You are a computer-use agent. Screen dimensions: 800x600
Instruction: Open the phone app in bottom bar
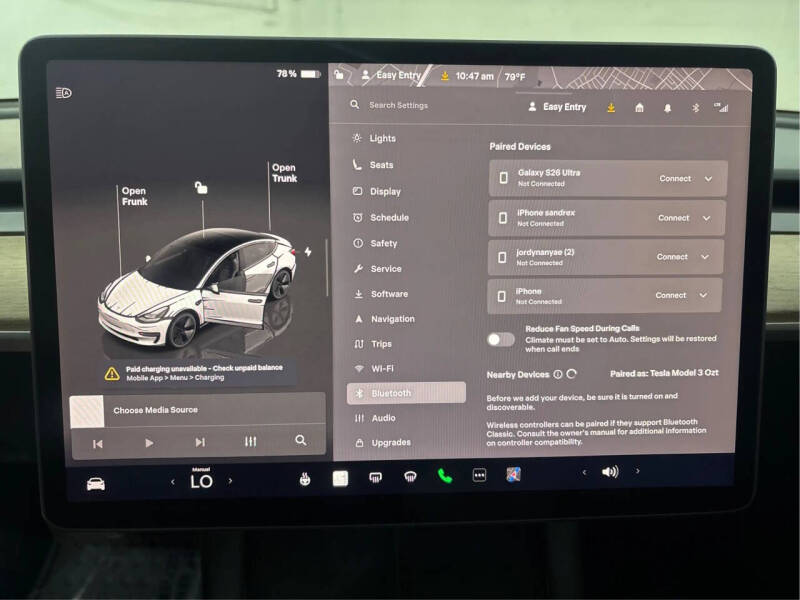[x=445, y=476]
